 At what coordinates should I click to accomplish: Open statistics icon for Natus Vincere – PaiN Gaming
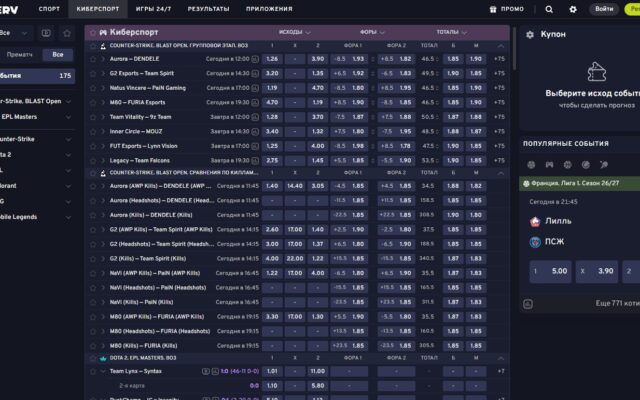(x=255, y=88)
